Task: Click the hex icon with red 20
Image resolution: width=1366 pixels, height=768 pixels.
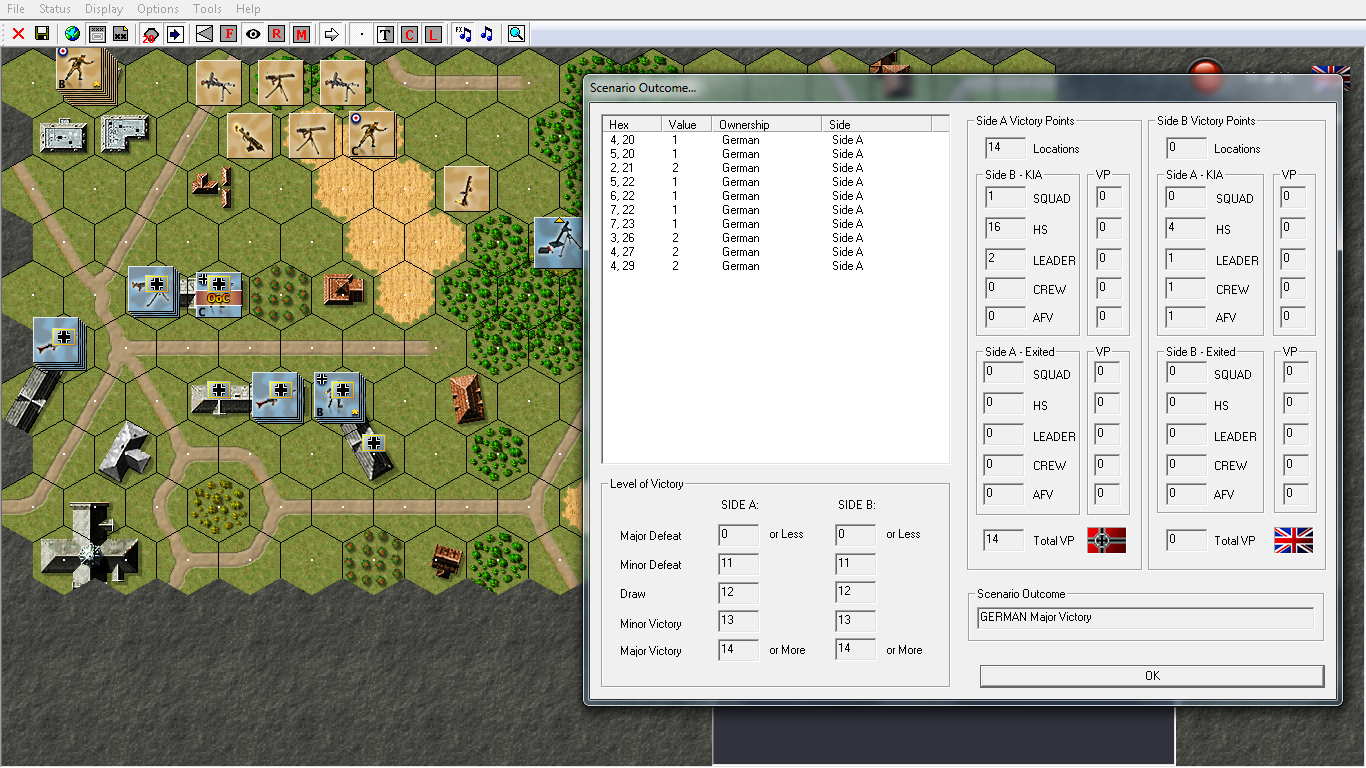Action: point(151,34)
